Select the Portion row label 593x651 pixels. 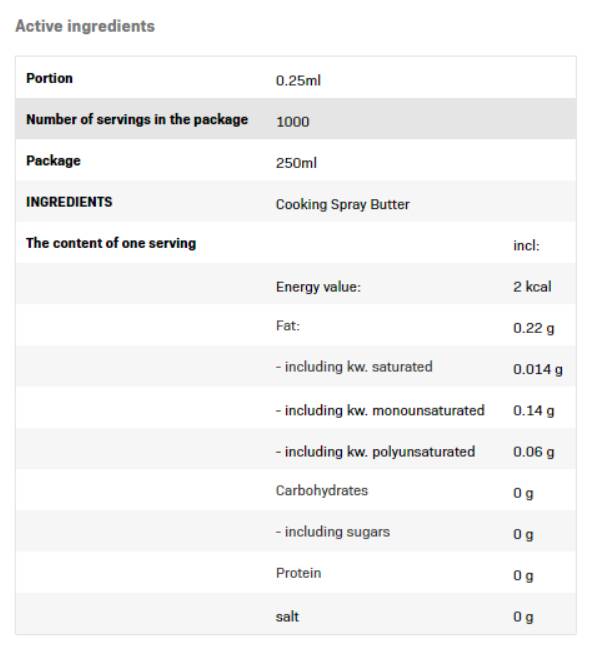click(x=49, y=78)
